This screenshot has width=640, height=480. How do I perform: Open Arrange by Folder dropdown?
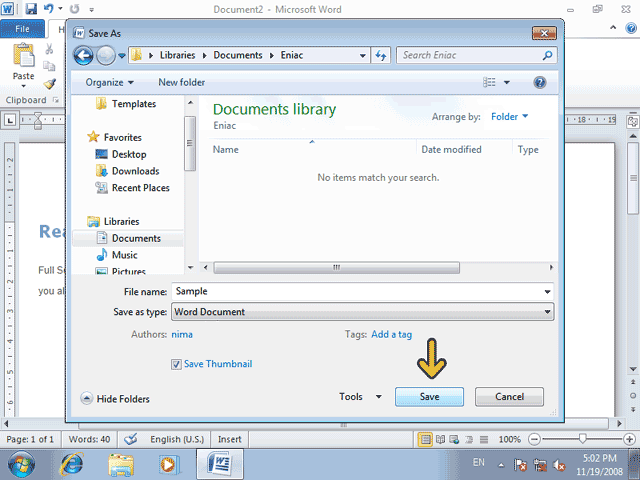[x=509, y=117]
